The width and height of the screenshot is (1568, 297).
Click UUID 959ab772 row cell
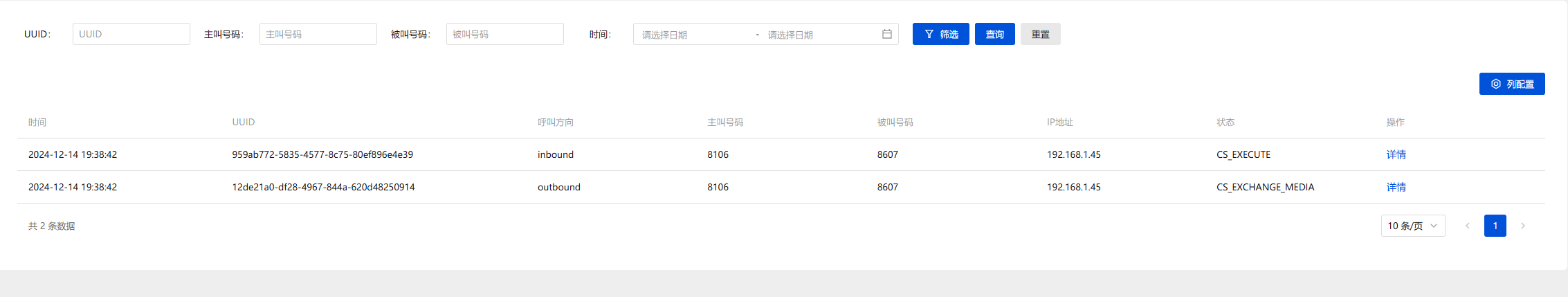(322, 154)
